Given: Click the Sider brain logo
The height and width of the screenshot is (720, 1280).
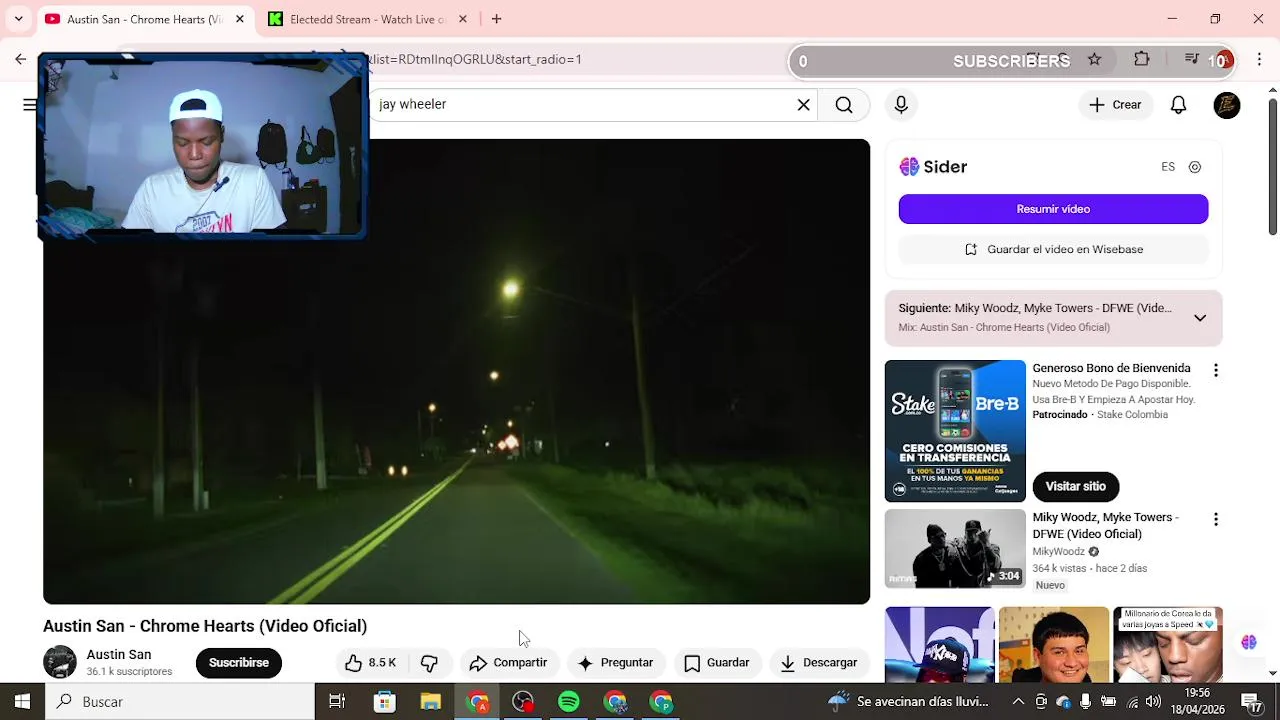Looking at the screenshot, I should [909, 167].
